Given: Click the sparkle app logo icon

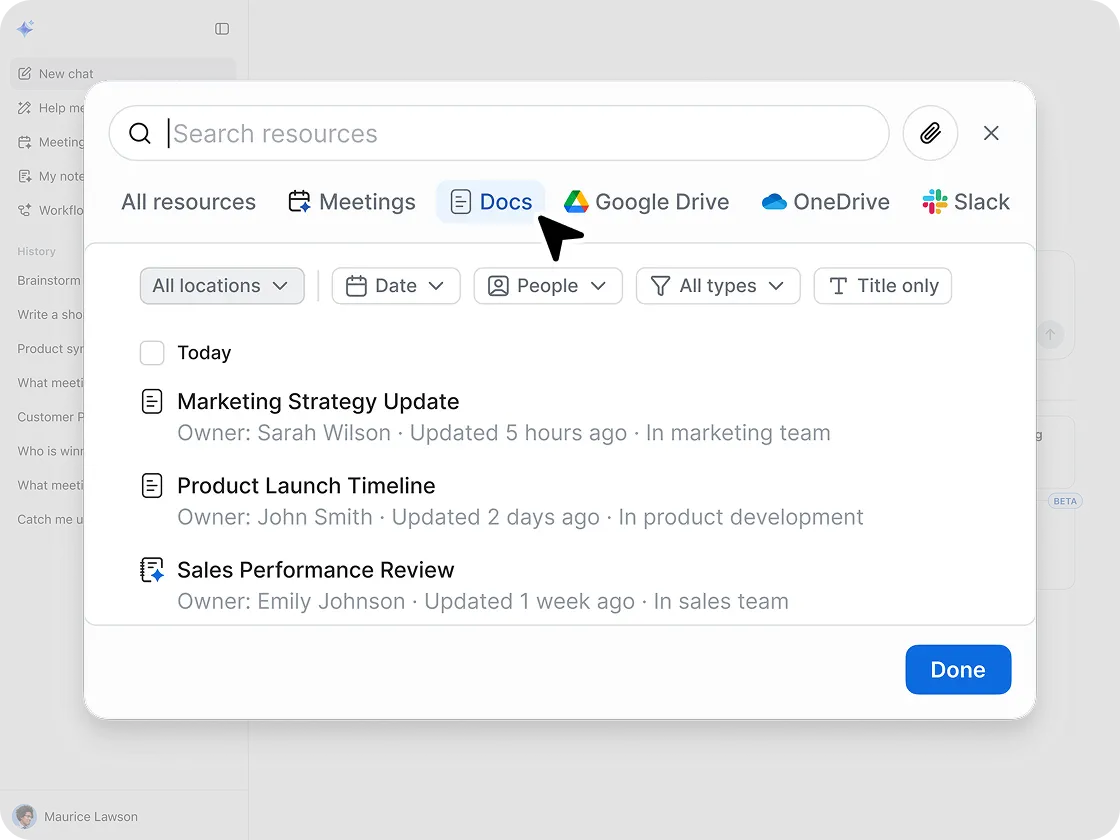Looking at the screenshot, I should pyautogui.click(x=26, y=29).
